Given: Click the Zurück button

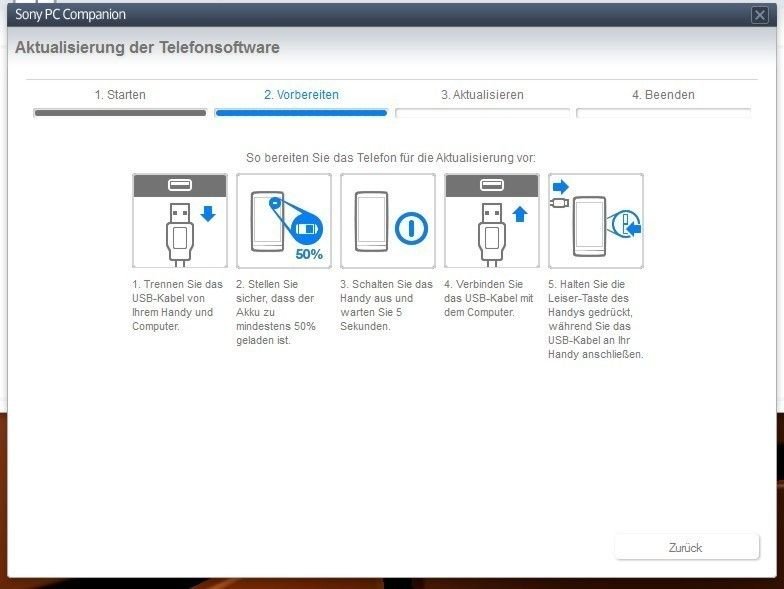Looking at the screenshot, I should 686,547.
